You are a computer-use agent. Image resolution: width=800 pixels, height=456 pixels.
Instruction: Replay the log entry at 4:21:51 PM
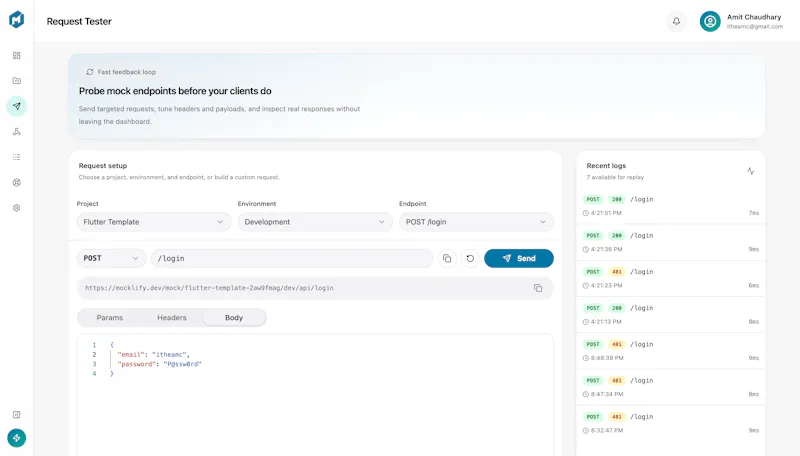tap(670, 206)
